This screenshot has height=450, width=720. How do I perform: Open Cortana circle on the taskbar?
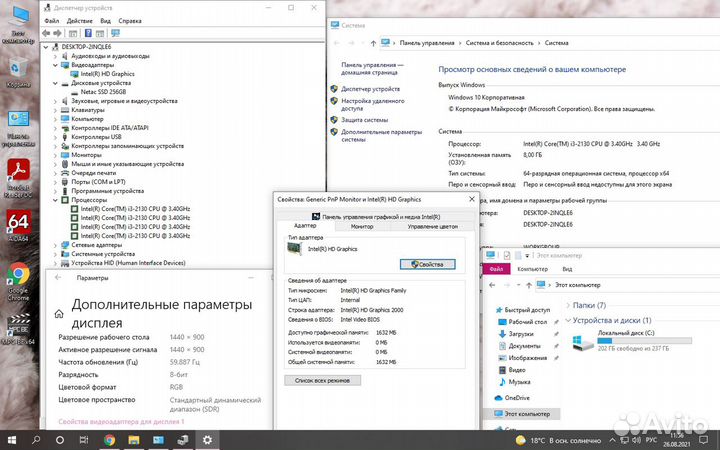[x=60, y=440]
